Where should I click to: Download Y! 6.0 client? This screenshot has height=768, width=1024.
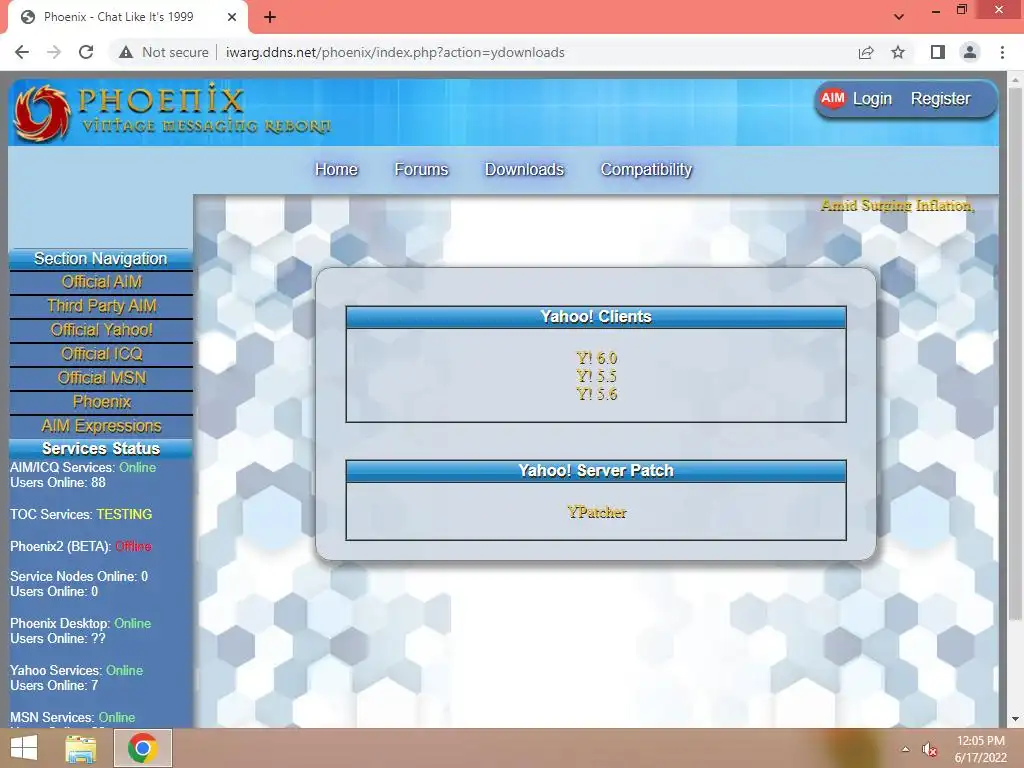point(596,358)
